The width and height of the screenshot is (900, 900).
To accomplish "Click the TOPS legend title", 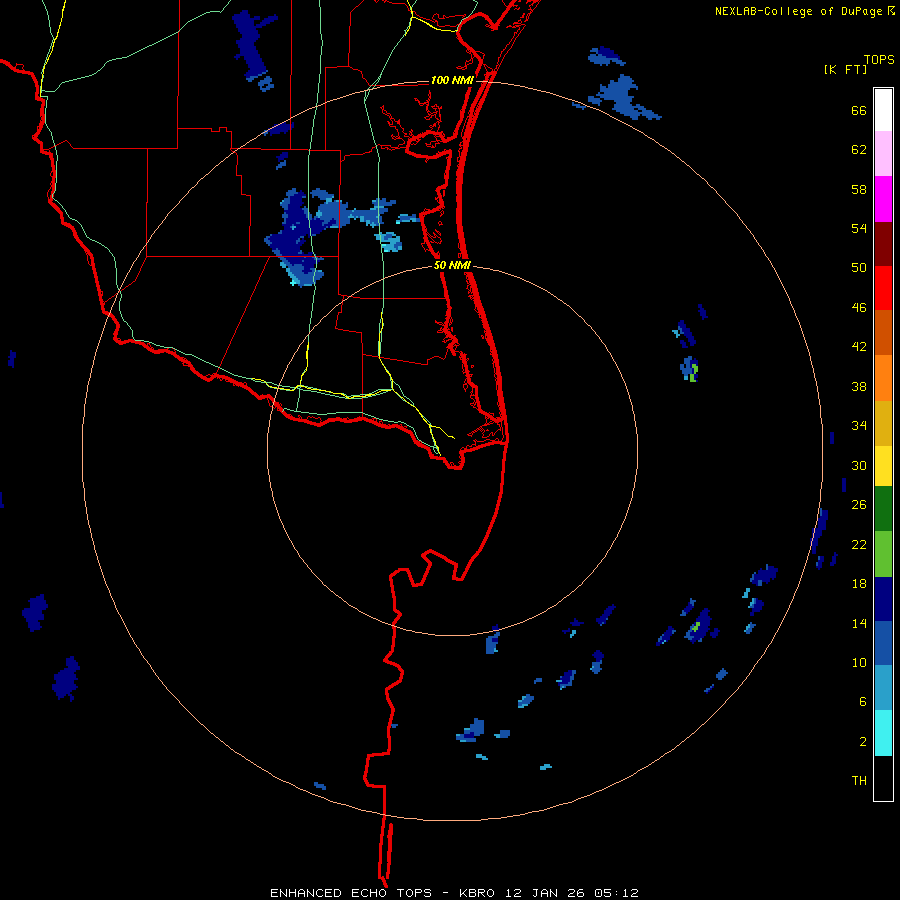I will click(x=879, y=59).
